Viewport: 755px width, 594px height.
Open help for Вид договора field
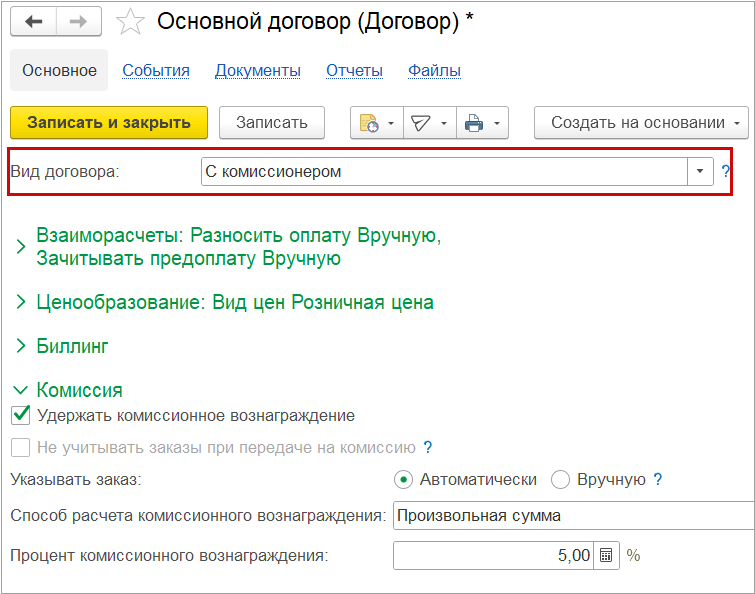coord(725,171)
